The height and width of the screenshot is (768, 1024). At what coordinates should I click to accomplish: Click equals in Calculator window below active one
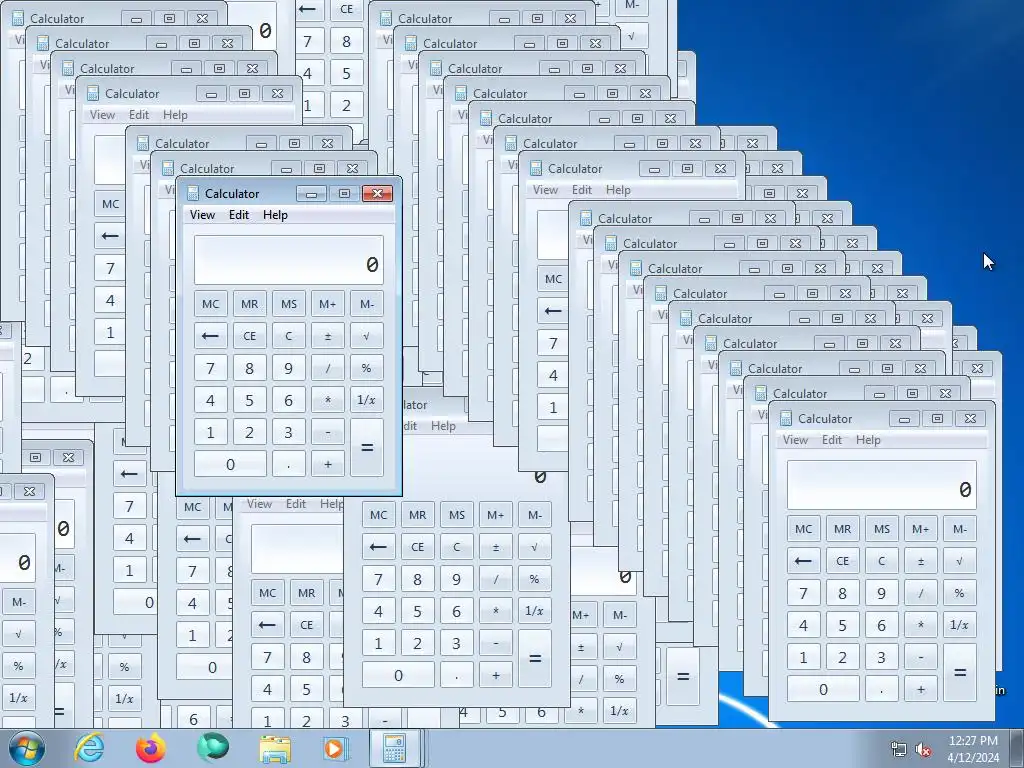coord(534,658)
